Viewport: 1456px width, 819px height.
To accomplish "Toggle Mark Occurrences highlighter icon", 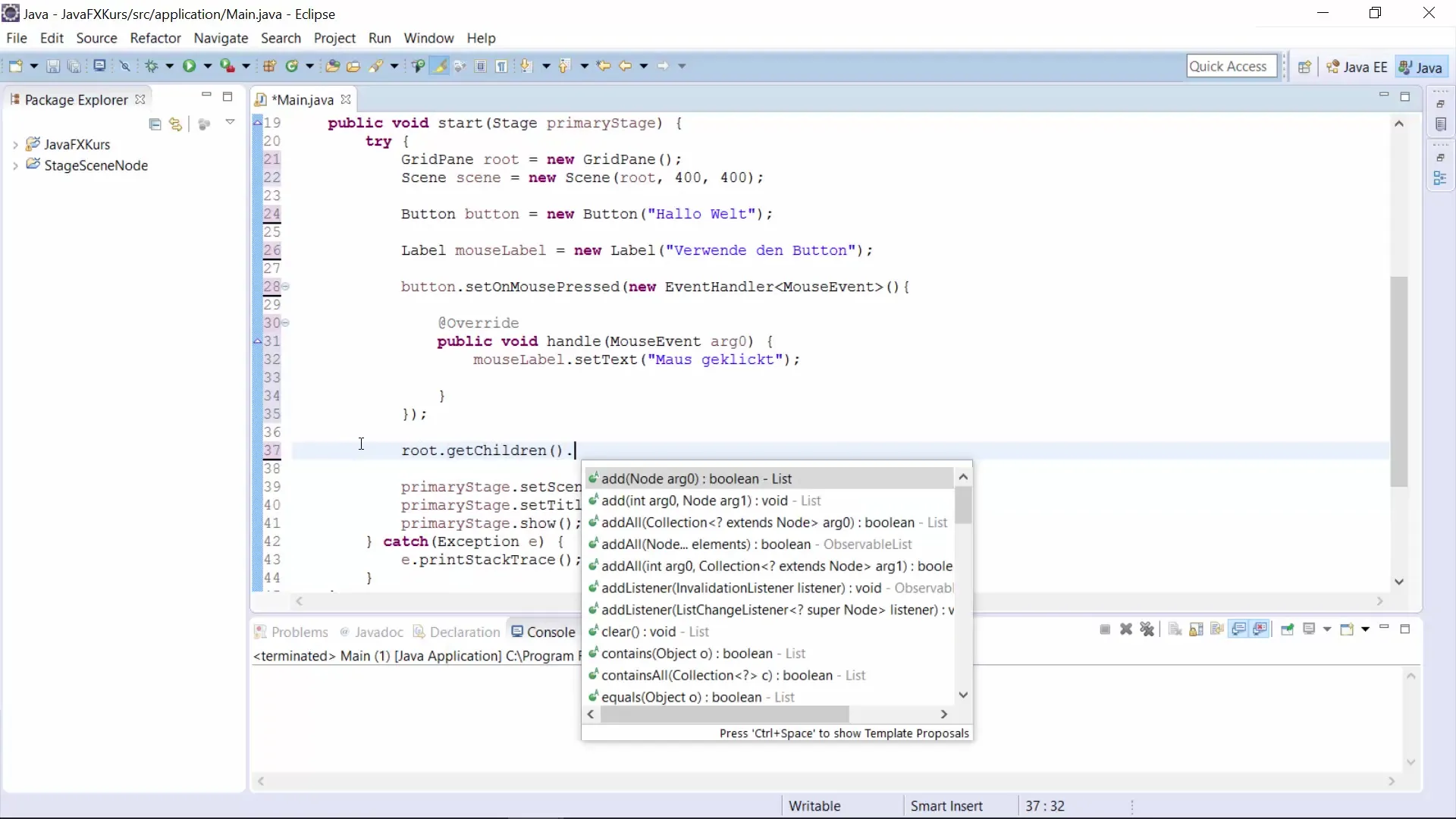I will 439,66.
